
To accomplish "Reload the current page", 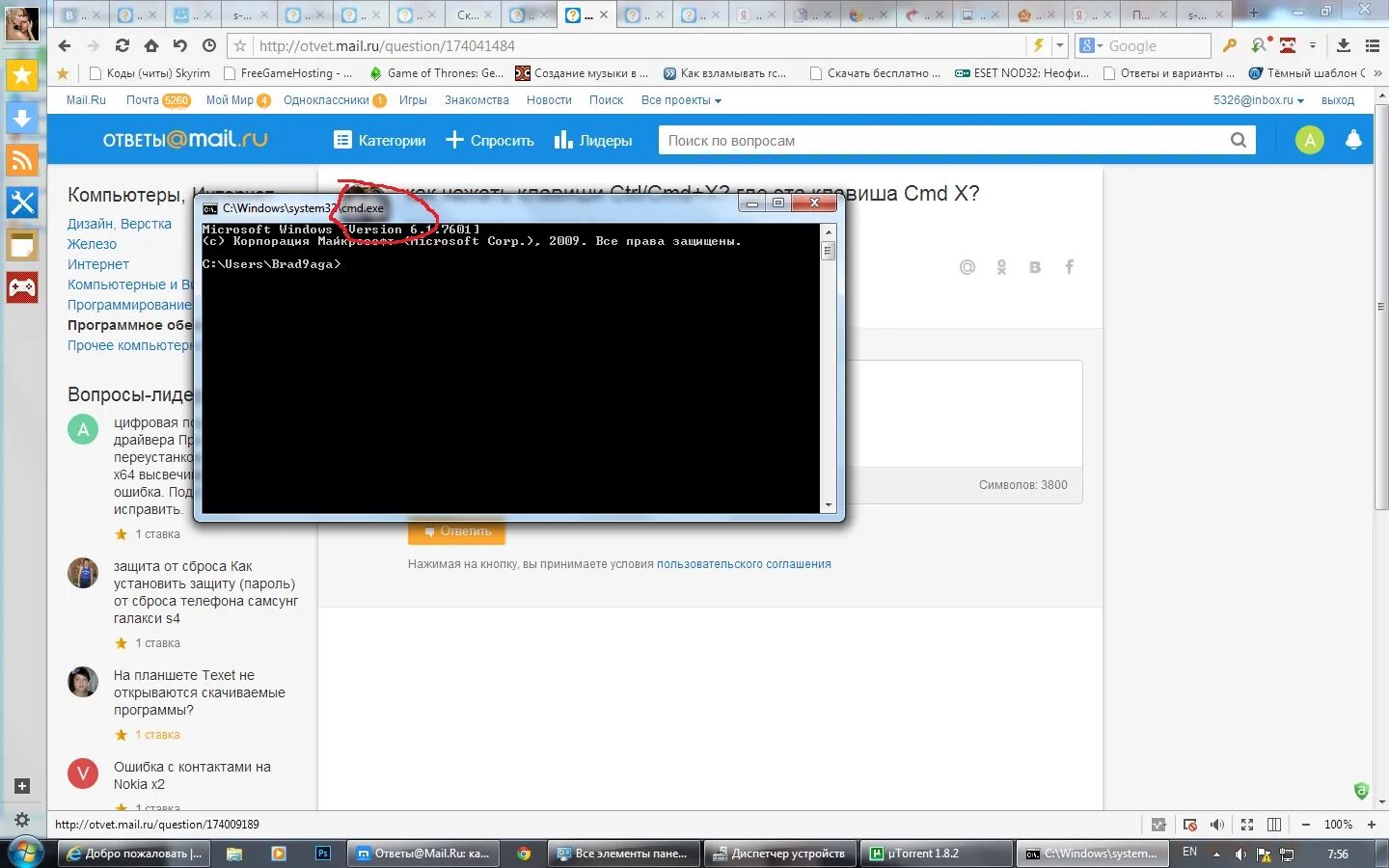I will click(x=123, y=45).
